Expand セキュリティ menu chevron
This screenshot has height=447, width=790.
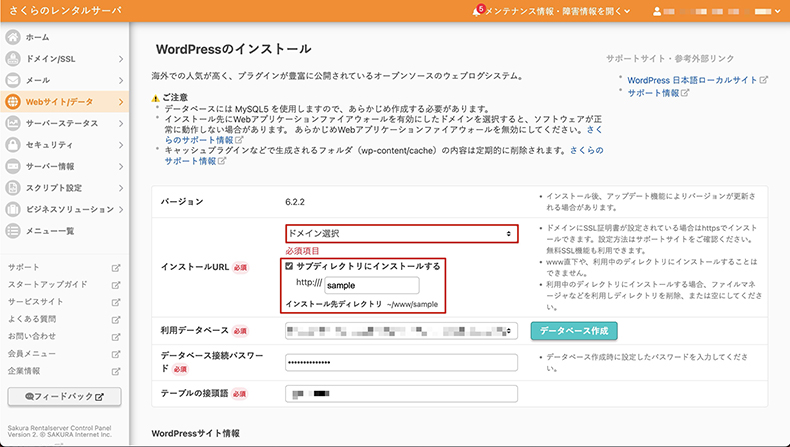pos(121,145)
